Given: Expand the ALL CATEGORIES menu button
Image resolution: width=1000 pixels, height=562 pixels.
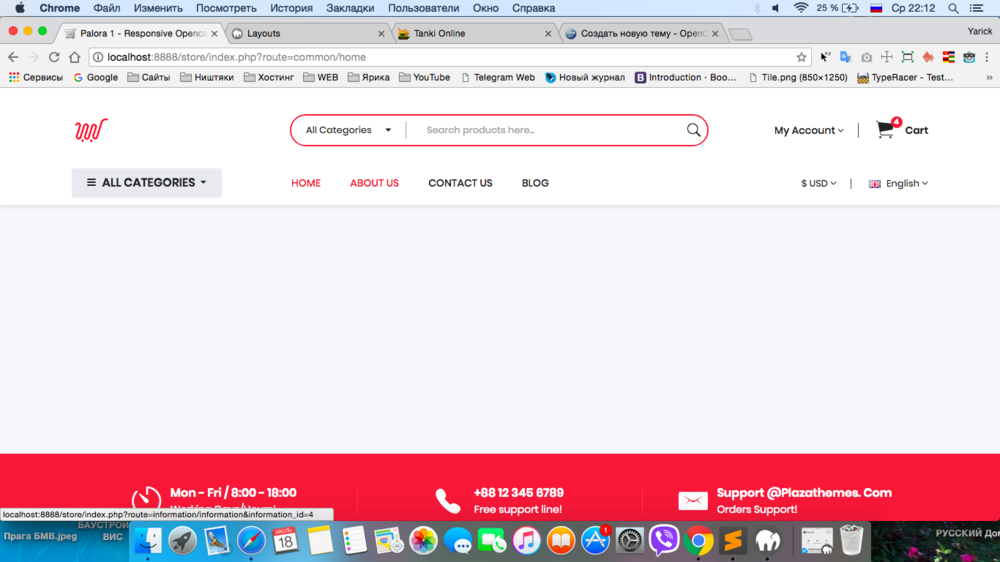Looking at the screenshot, I should (x=146, y=183).
